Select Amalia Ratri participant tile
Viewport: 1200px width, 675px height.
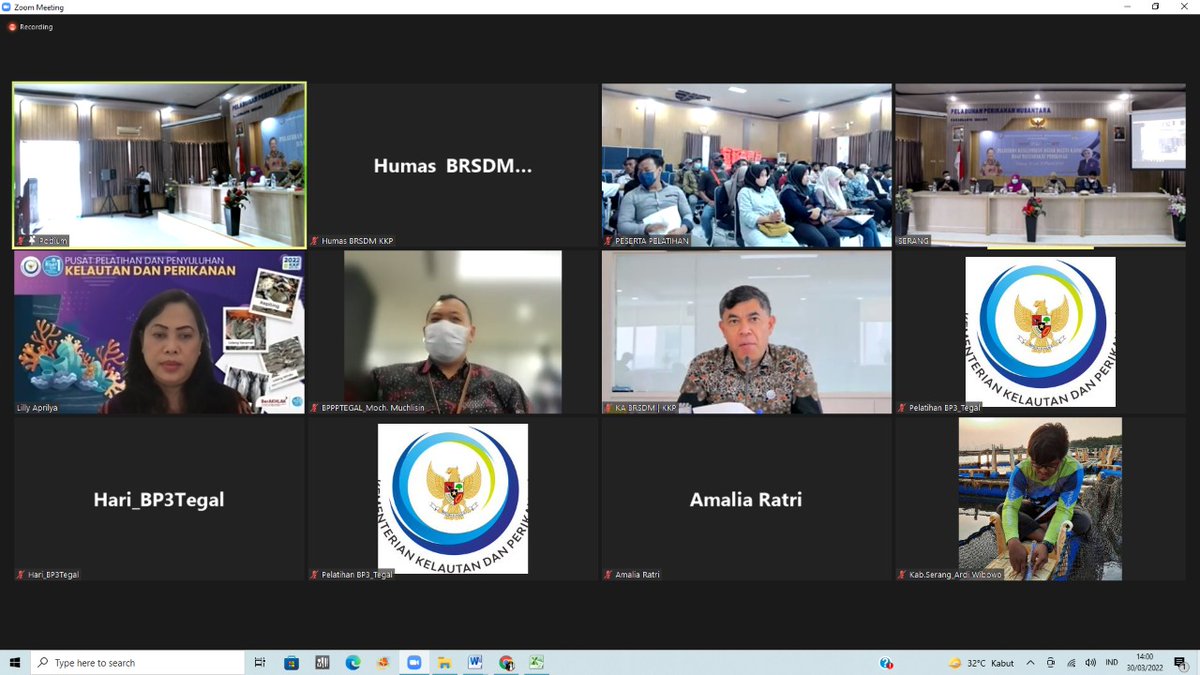(747, 499)
